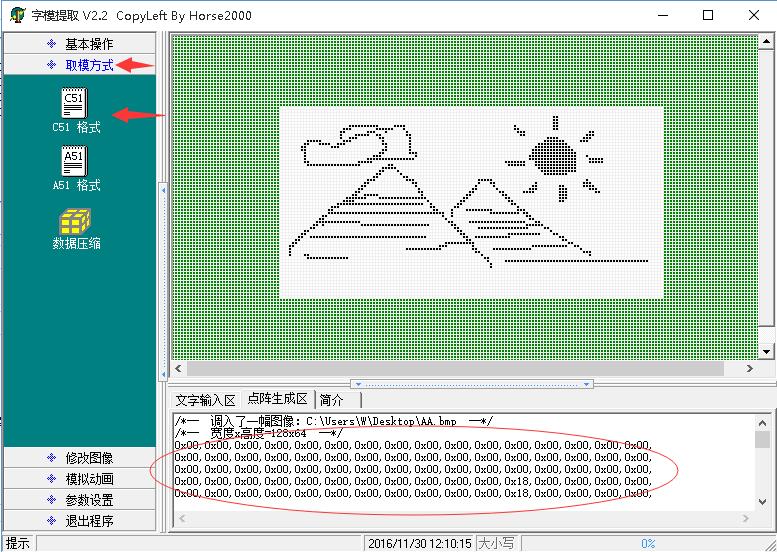This screenshot has width=777, height=552.
Task: Switch to the 点阵生成区 tab
Action: click(x=278, y=398)
